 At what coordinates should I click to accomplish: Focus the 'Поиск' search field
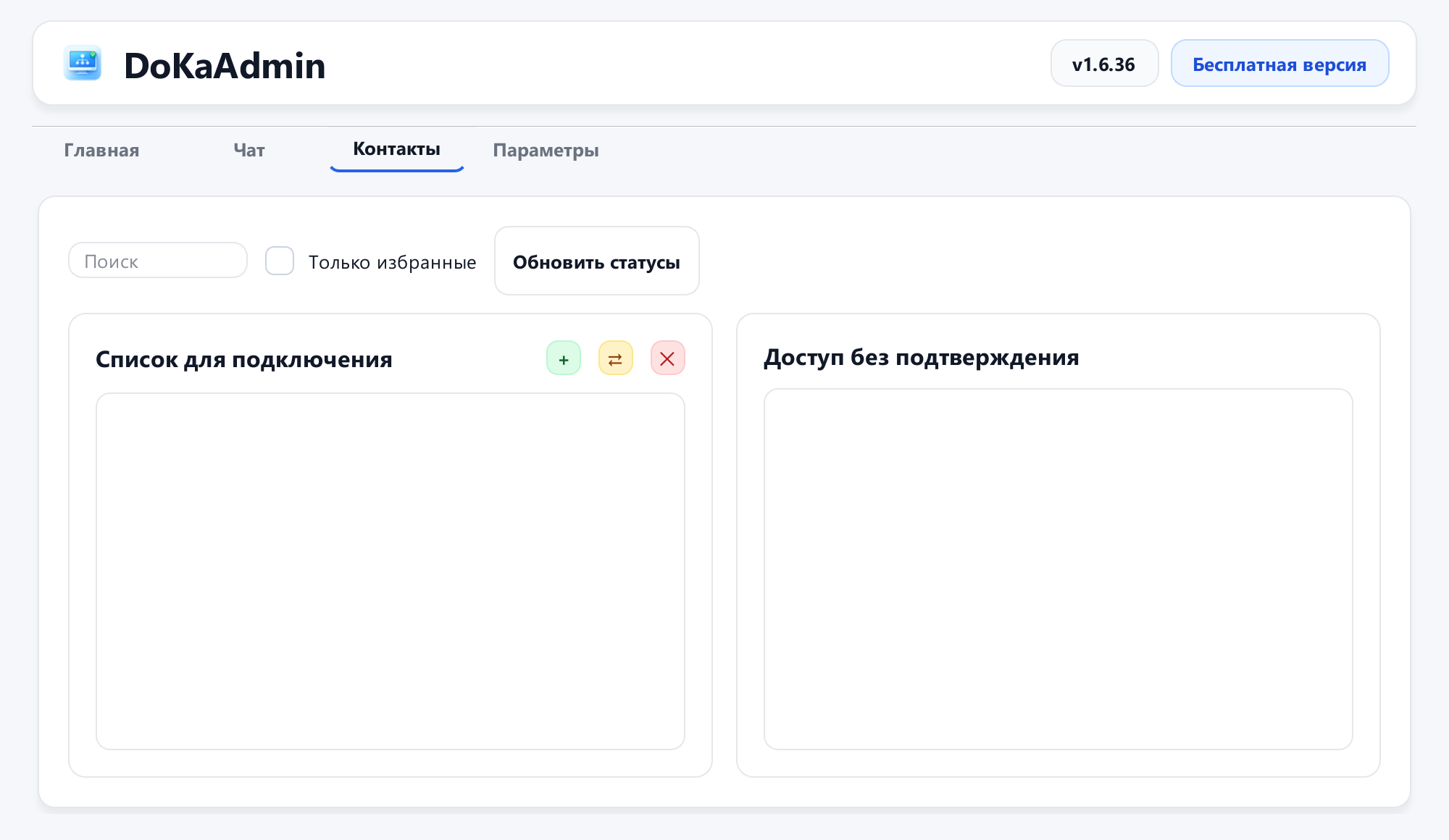click(158, 260)
